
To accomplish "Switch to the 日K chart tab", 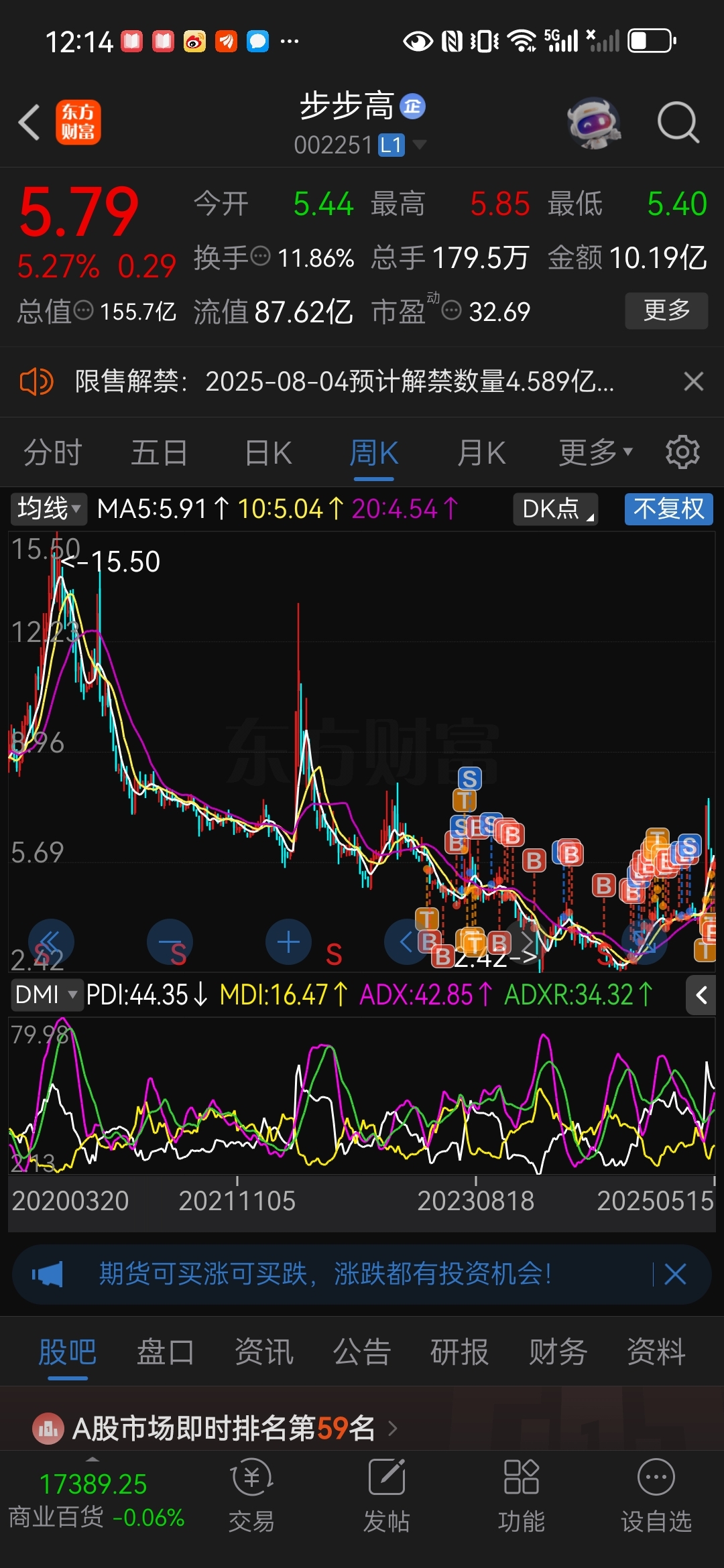I will tap(268, 453).
